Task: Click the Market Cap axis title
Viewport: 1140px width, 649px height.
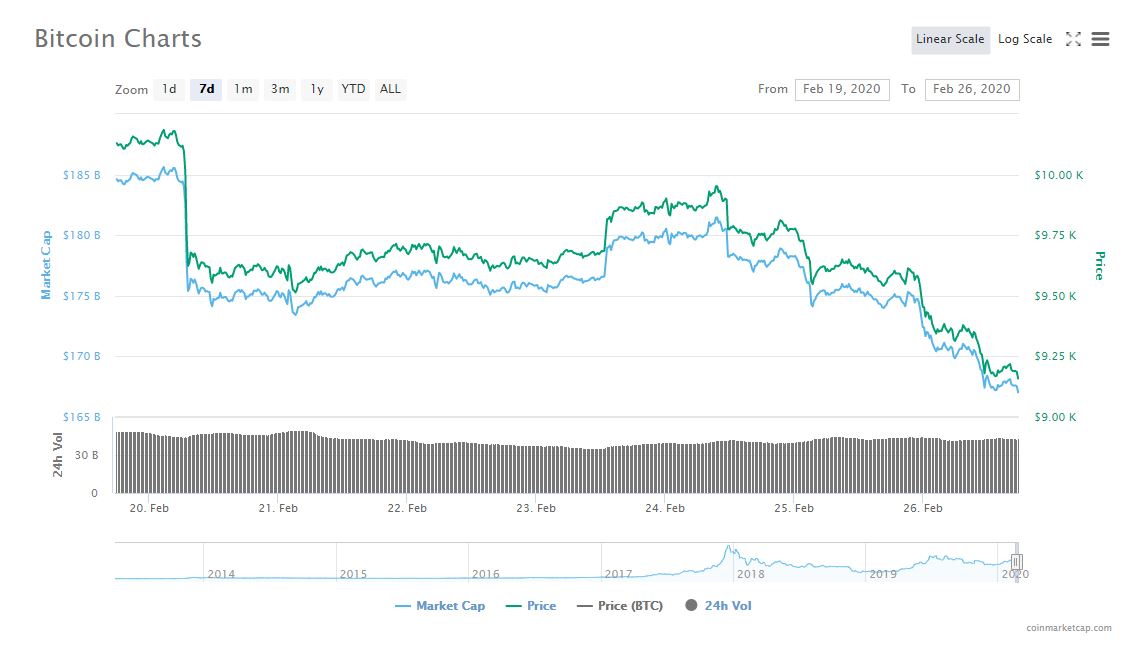Action: [47, 265]
